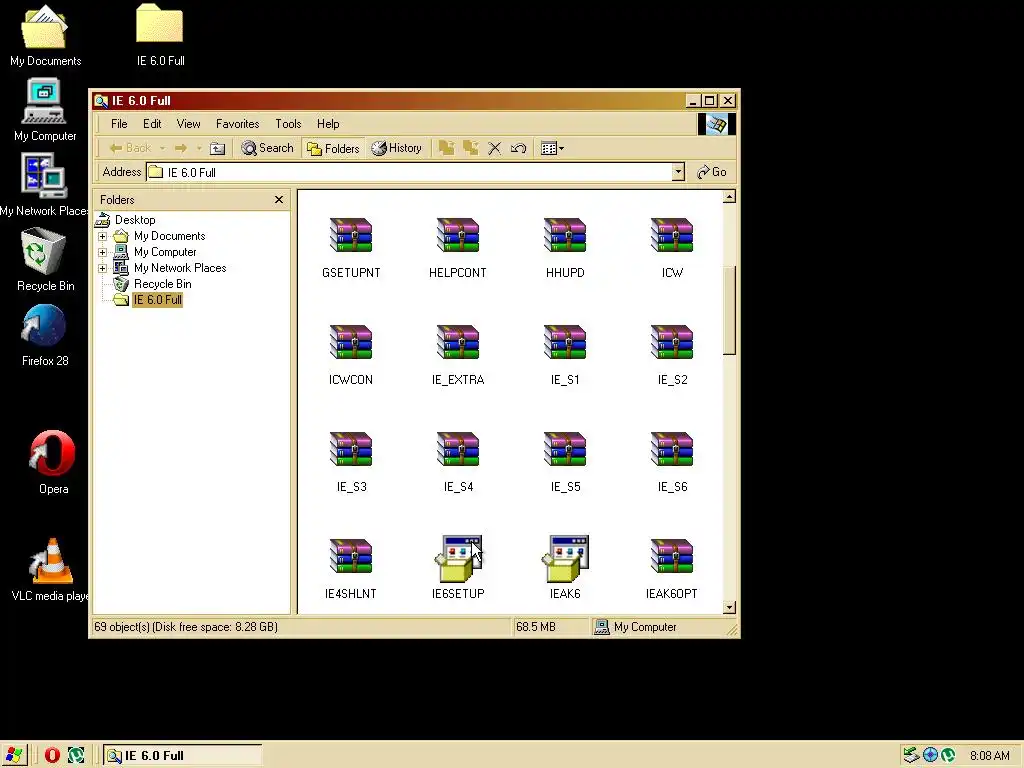The height and width of the screenshot is (768, 1024).
Task: Close the Folders pane
Action: click(x=279, y=200)
